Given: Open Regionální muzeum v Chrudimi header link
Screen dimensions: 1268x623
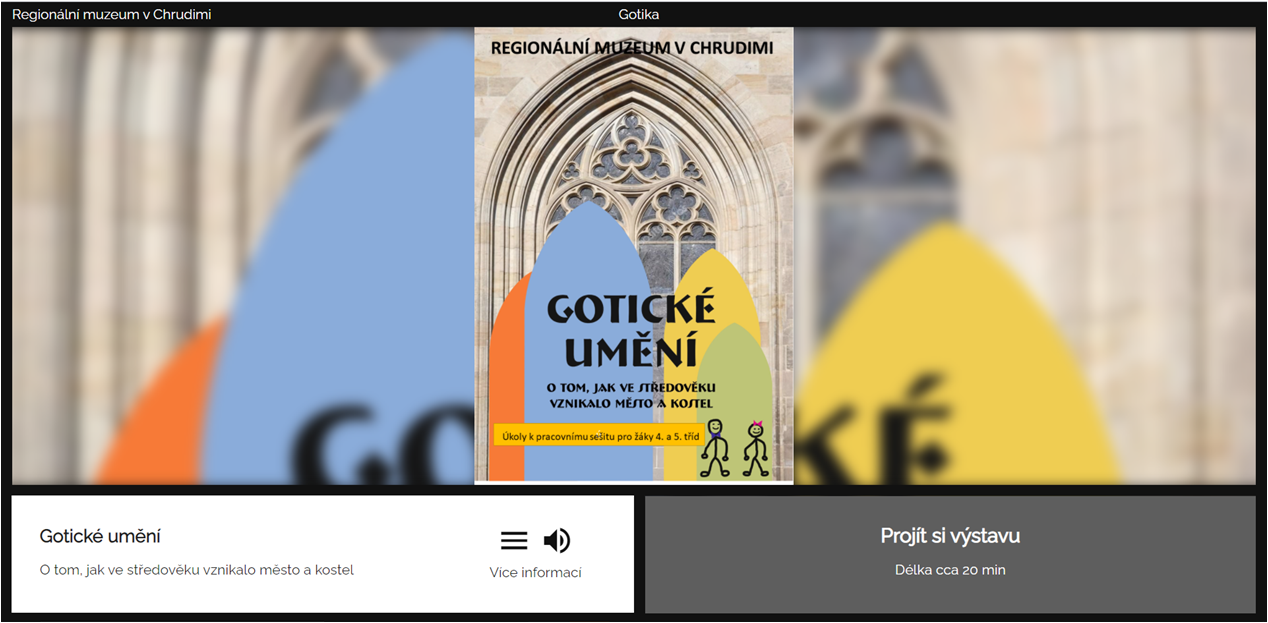Looking at the screenshot, I should 112,14.
